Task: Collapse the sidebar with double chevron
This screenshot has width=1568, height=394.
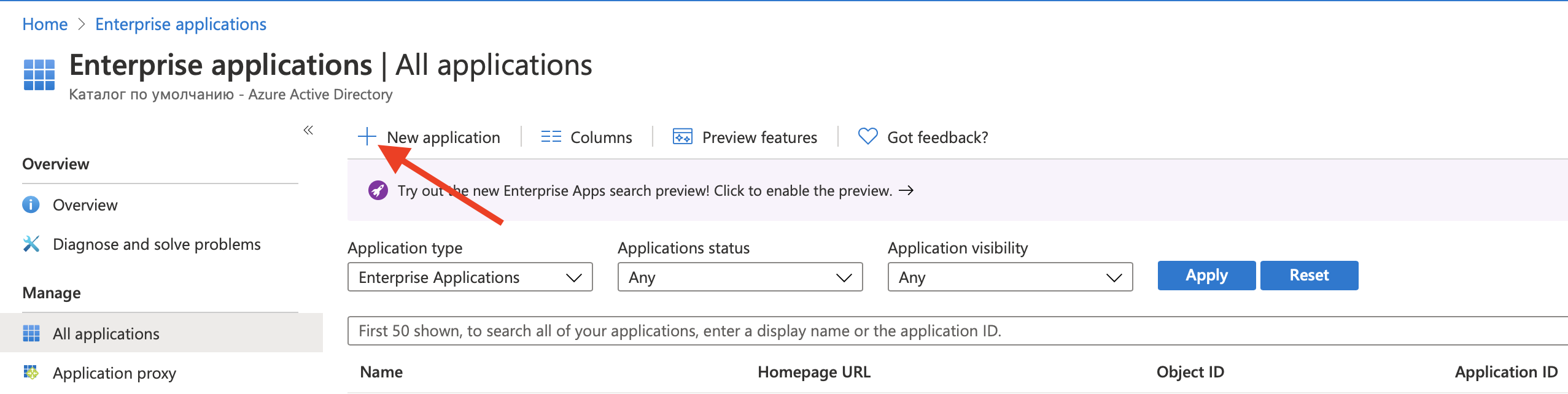Action: point(308,130)
